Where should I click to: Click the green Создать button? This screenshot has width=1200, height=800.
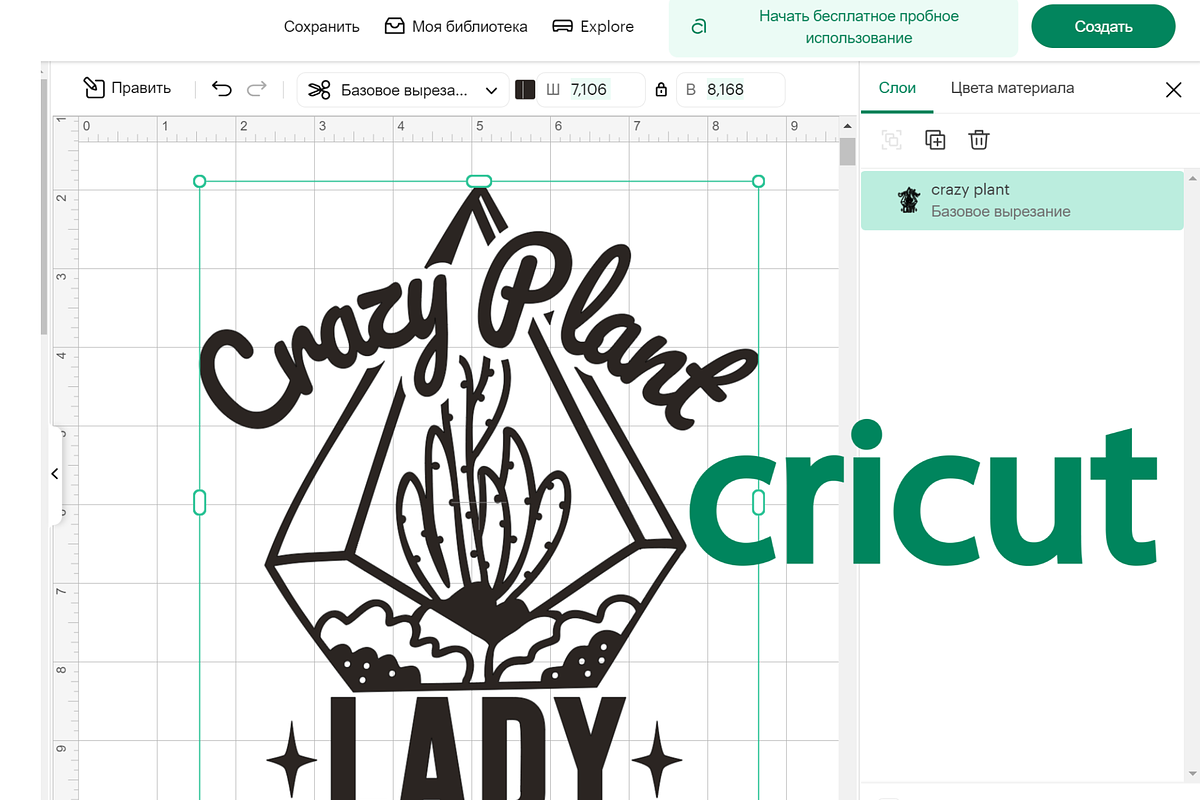pyautogui.click(x=1103, y=27)
